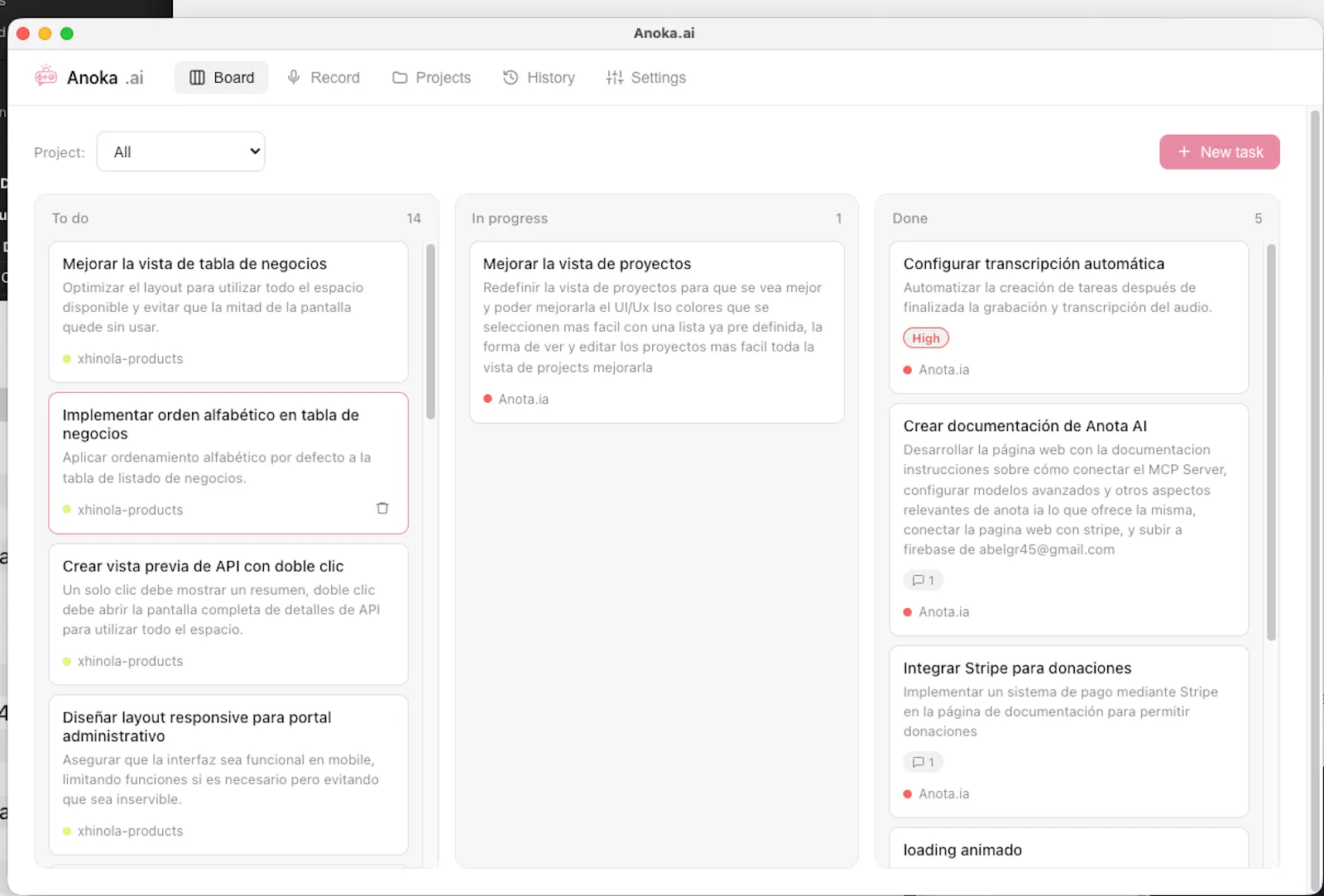Go to the History tab

(x=539, y=78)
